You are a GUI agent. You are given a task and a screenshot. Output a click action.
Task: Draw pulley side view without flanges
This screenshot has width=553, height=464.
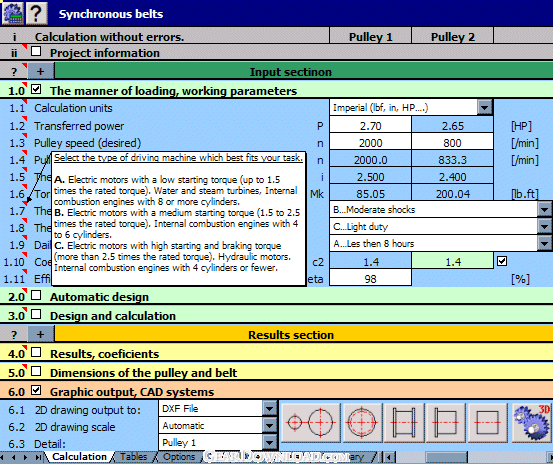point(487,422)
